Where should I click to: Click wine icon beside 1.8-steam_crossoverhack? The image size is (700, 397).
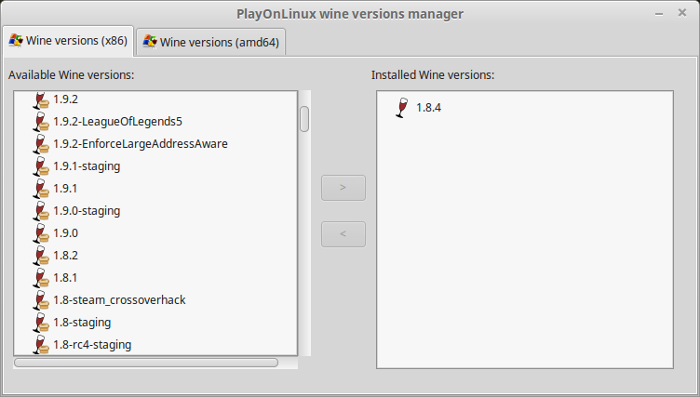[x=41, y=300]
